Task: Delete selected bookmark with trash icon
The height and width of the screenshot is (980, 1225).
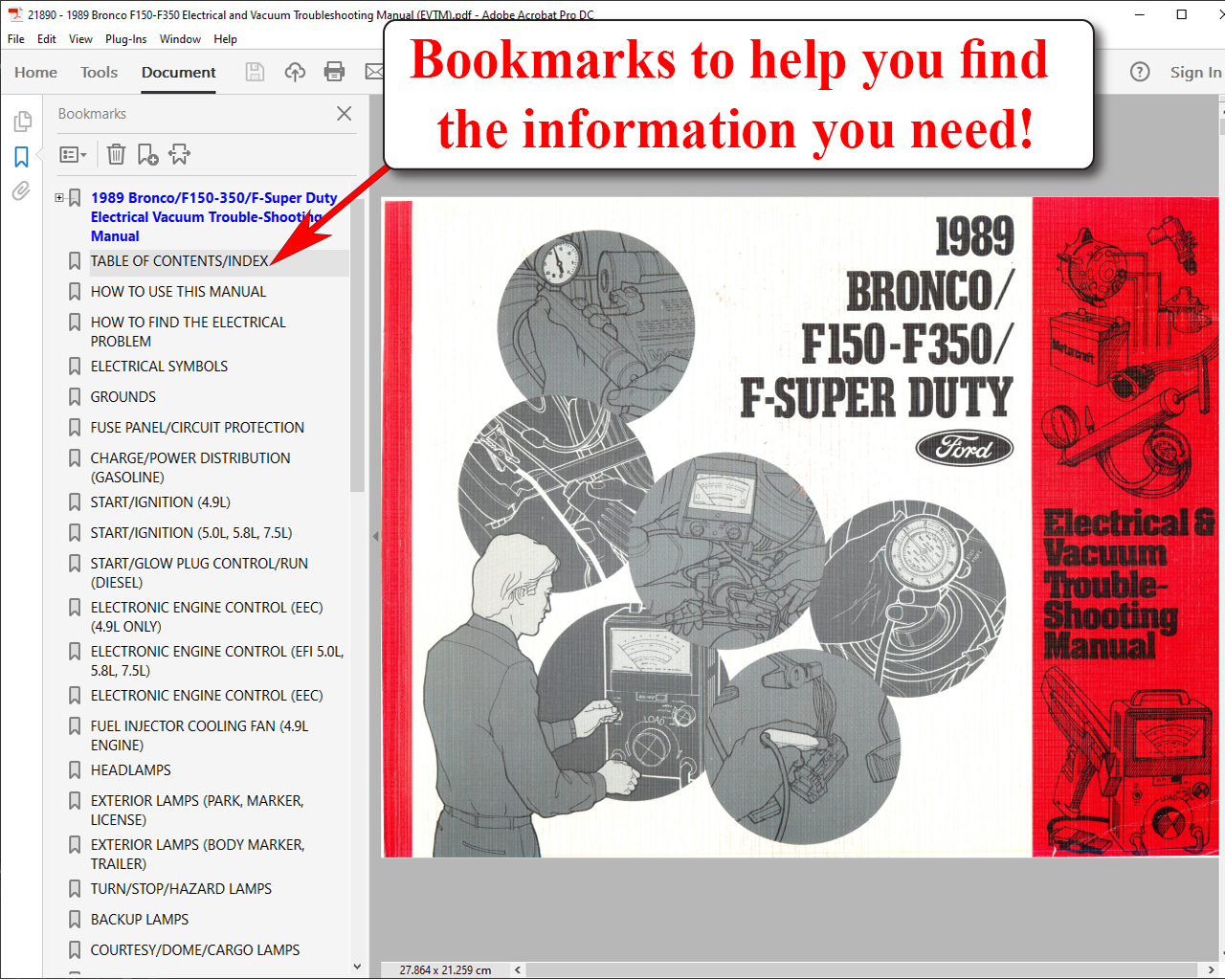Action: pos(116,154)
